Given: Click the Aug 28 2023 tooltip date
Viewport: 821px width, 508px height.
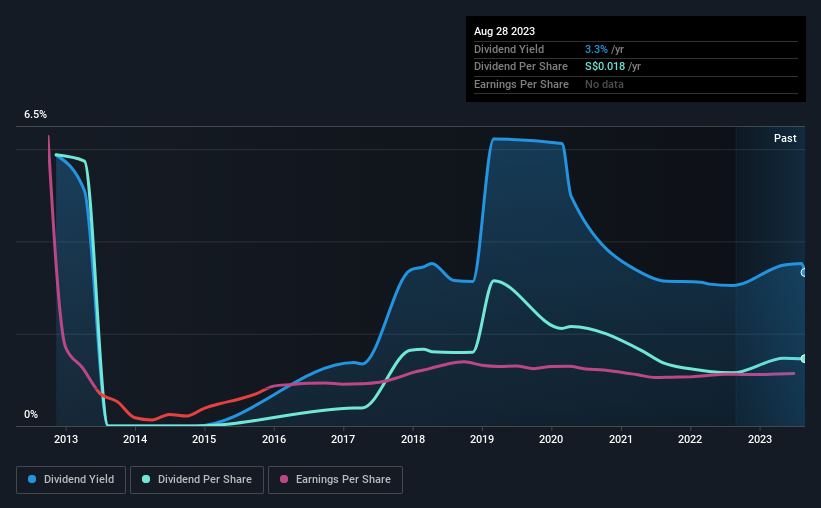Looking at the screenshot, I should [x=504, y=31].
